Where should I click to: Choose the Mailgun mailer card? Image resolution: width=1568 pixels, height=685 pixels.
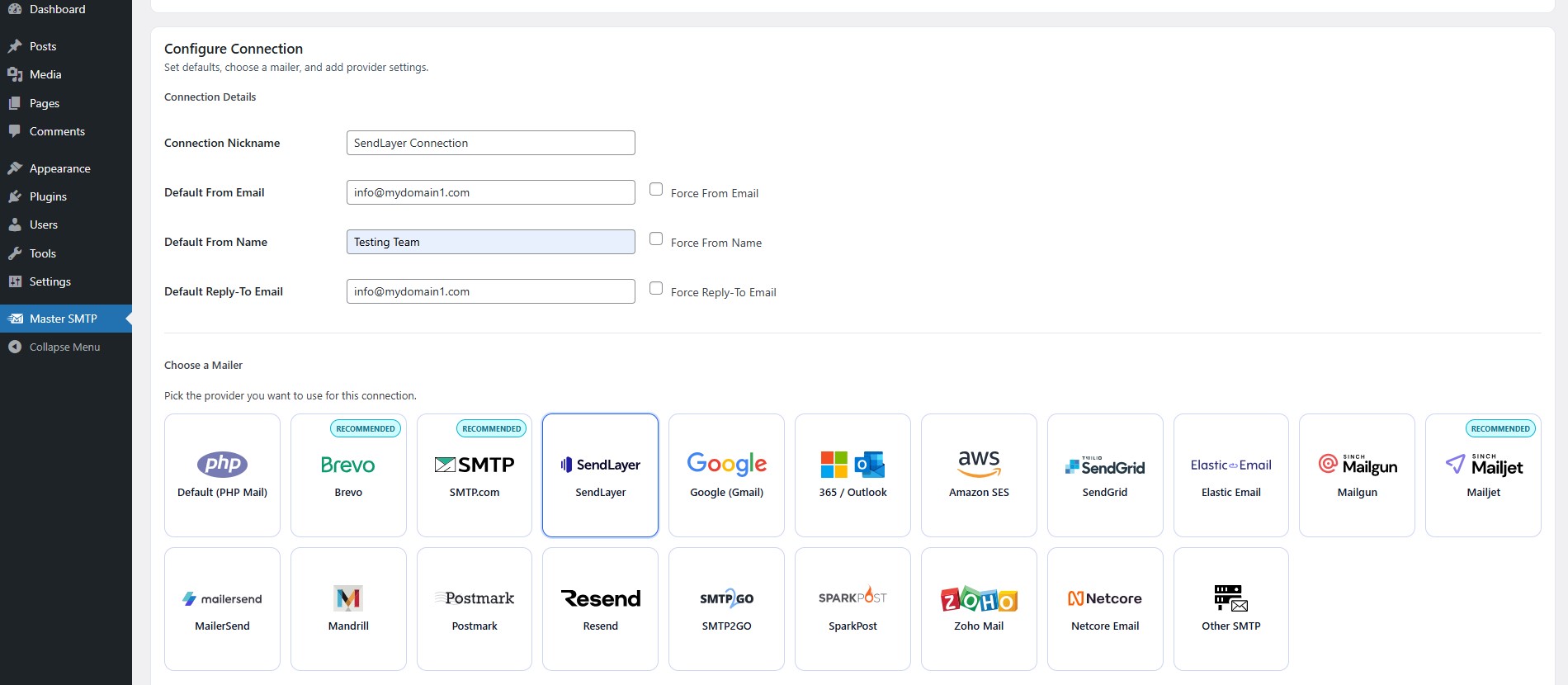point(1357,475)
